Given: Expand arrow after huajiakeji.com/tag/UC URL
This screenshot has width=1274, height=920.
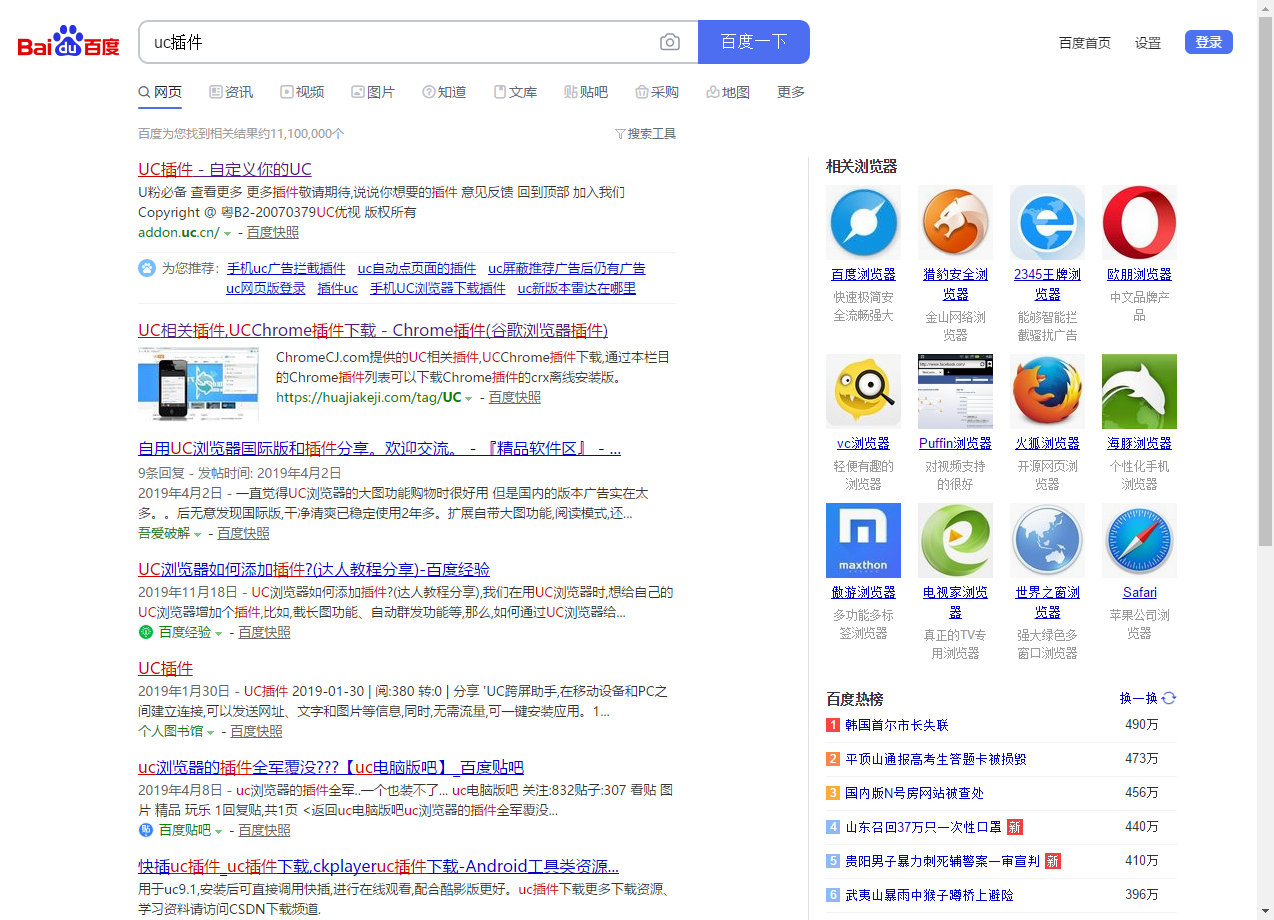Looking at the screenshot, I should pyautogui.click(x=469, y=398).
